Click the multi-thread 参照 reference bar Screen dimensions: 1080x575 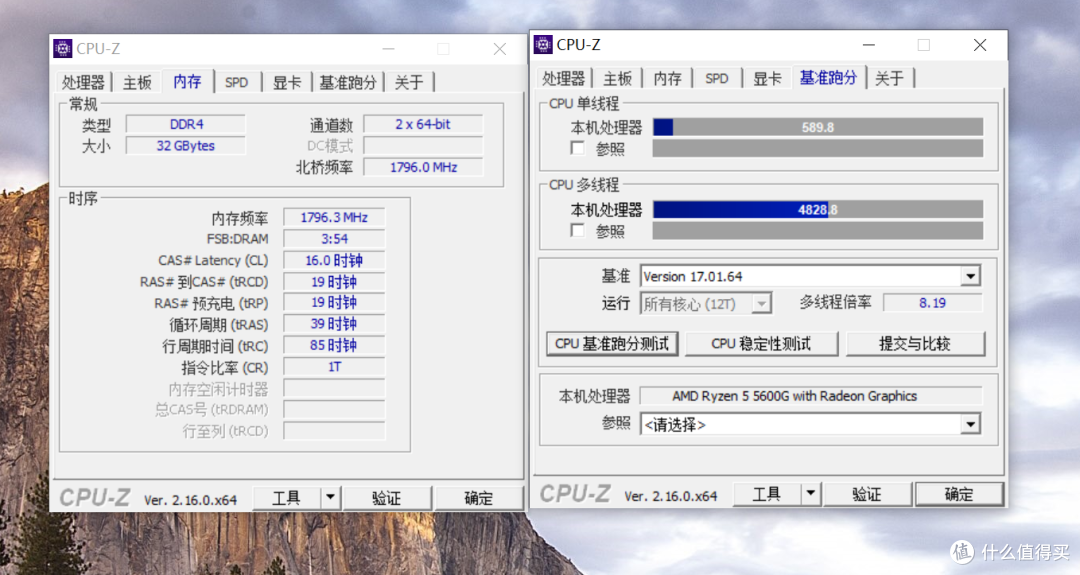pos(818,231)
